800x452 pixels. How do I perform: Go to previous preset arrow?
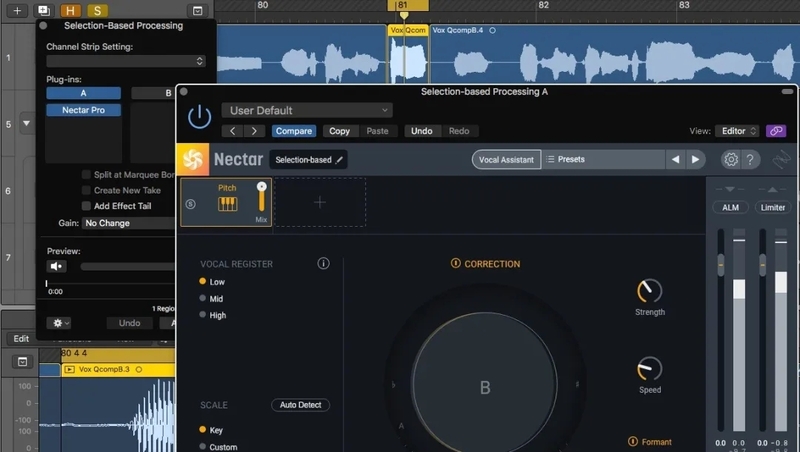click(x=233, y=131)
